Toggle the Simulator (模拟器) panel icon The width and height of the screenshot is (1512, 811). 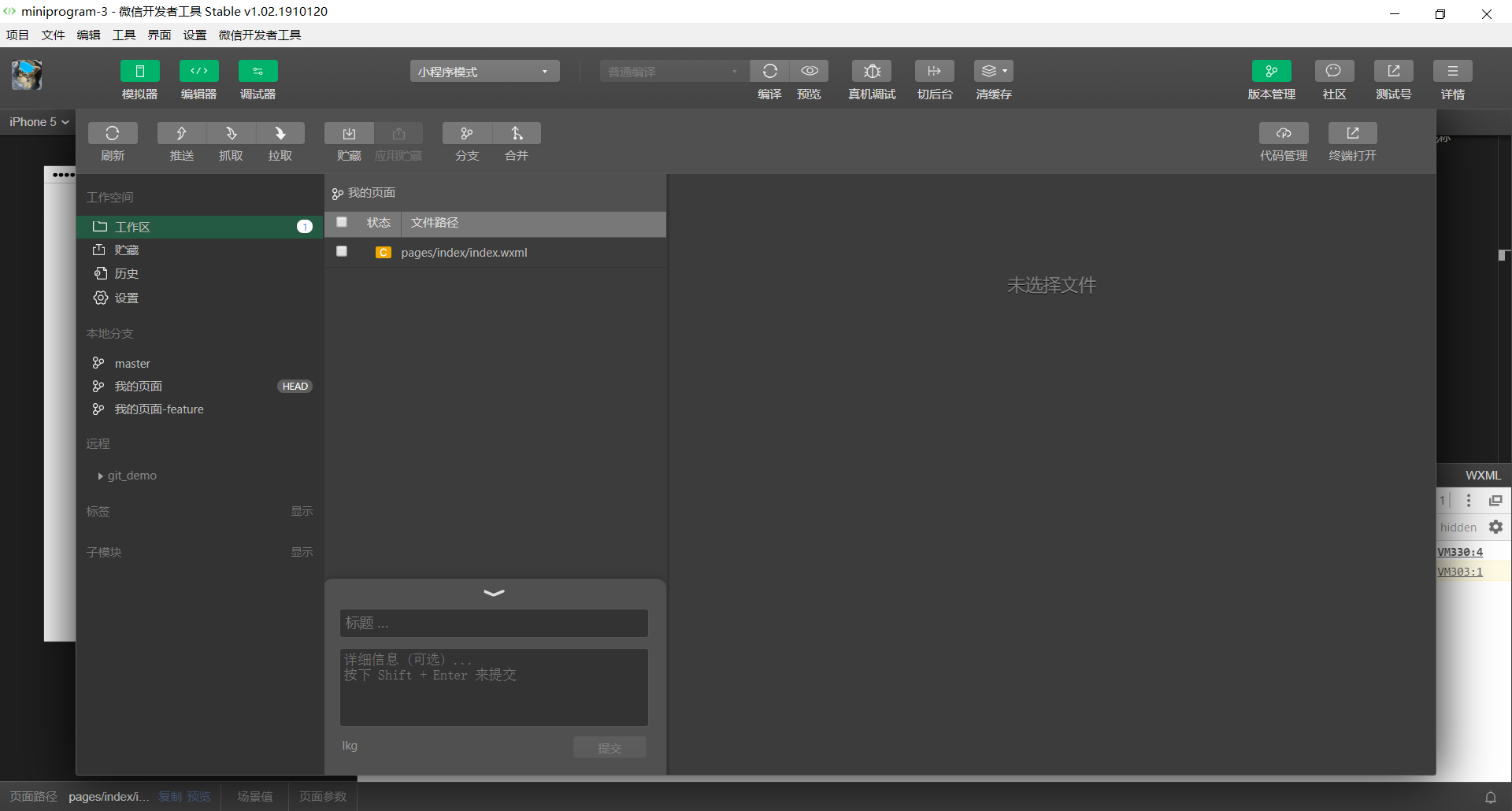tap(140, 71)
